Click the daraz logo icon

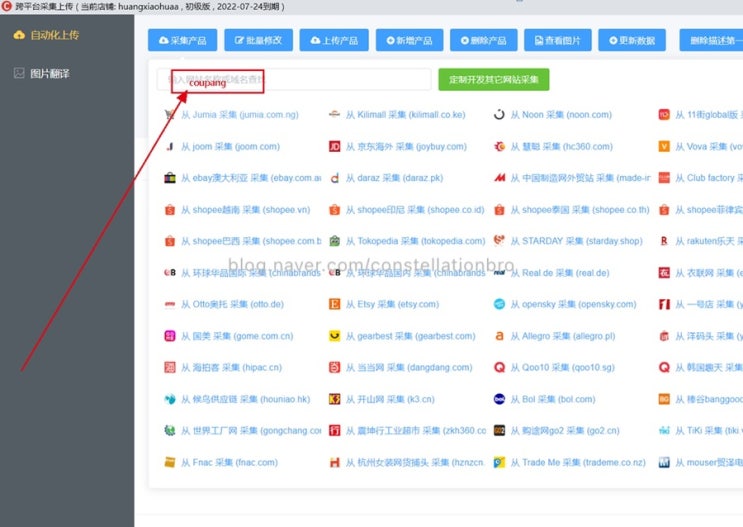(335, 178)
